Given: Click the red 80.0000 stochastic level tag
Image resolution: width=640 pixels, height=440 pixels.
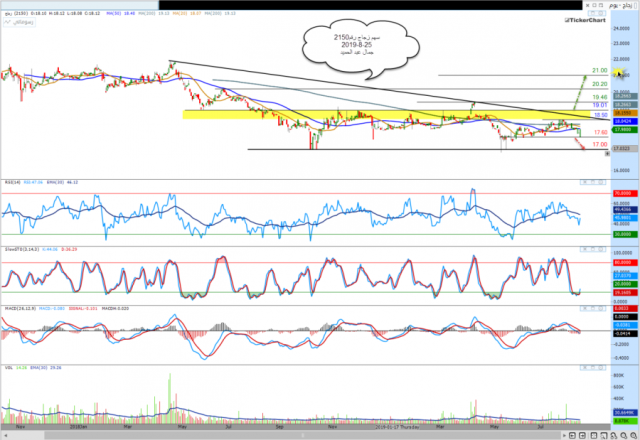Looking at the screenshot, I should [x=625, y=262].
